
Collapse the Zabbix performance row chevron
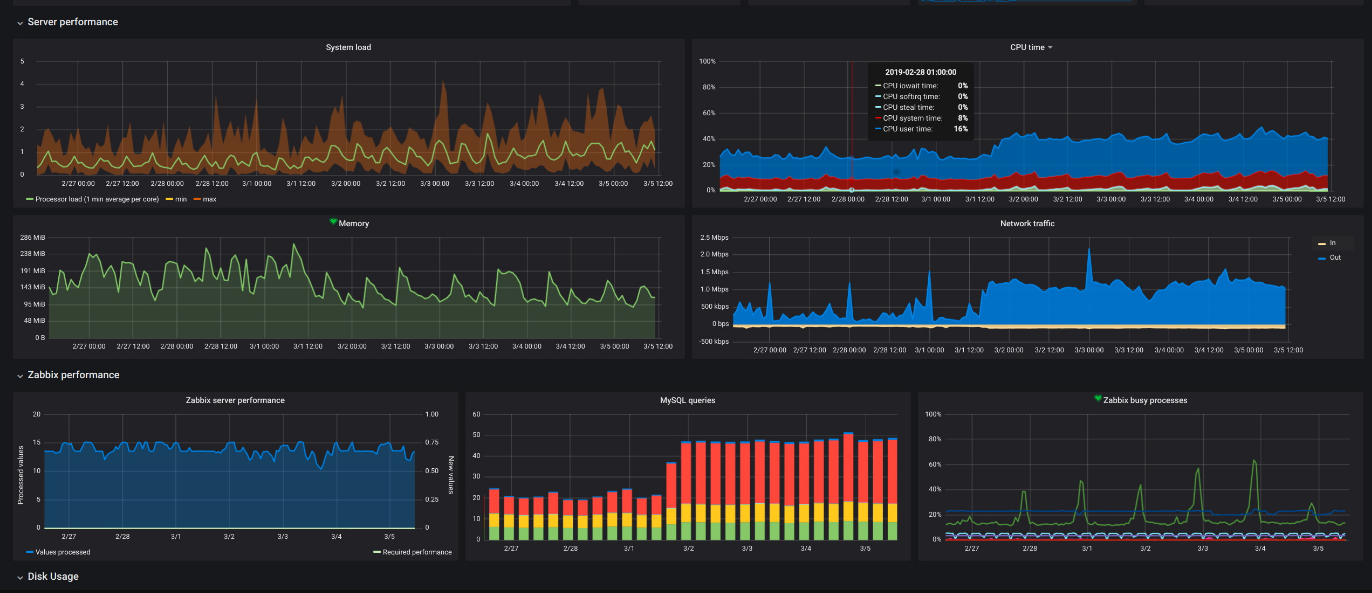20,375
